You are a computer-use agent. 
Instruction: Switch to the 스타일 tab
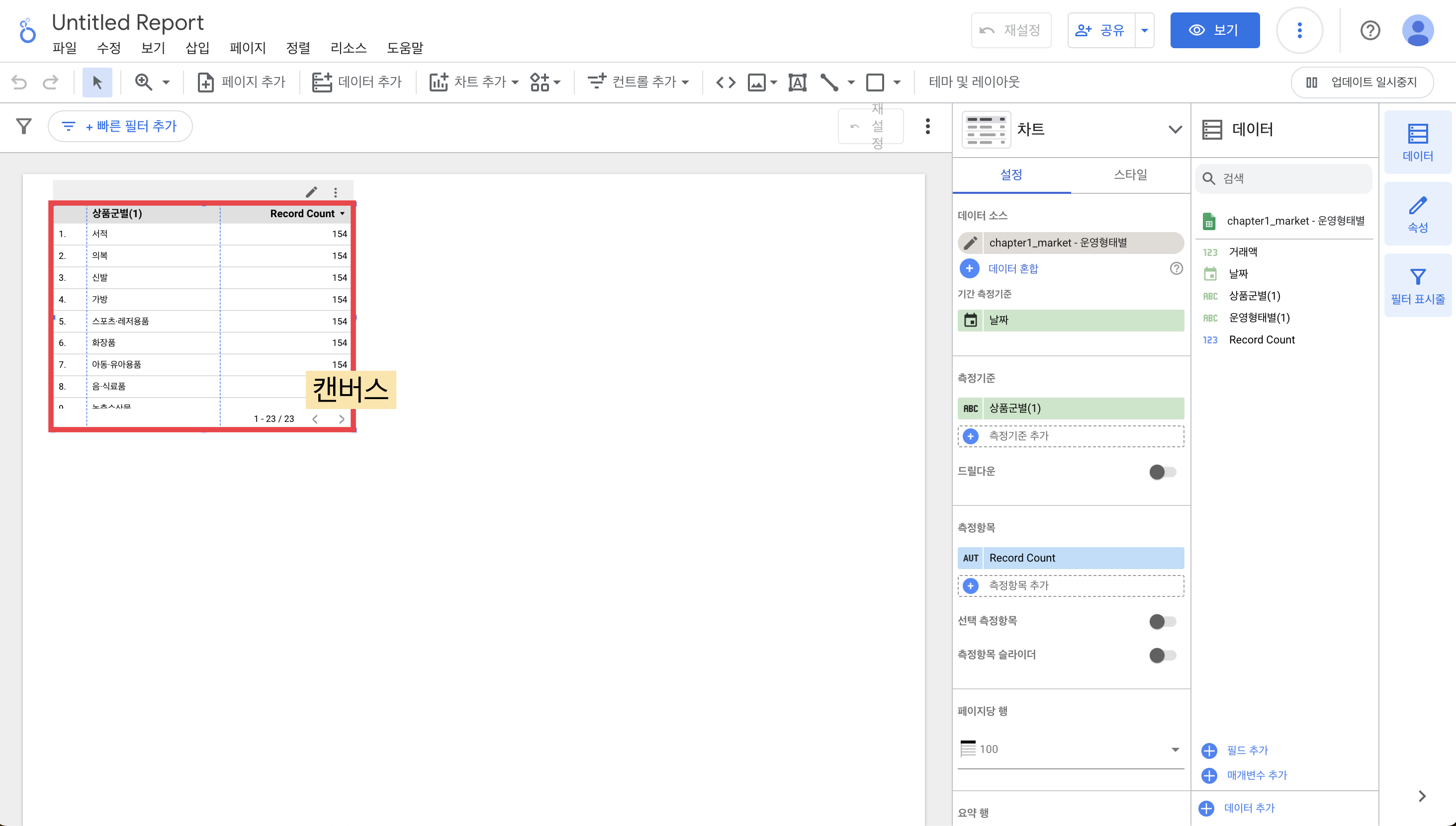click(x=1130, y=175)
